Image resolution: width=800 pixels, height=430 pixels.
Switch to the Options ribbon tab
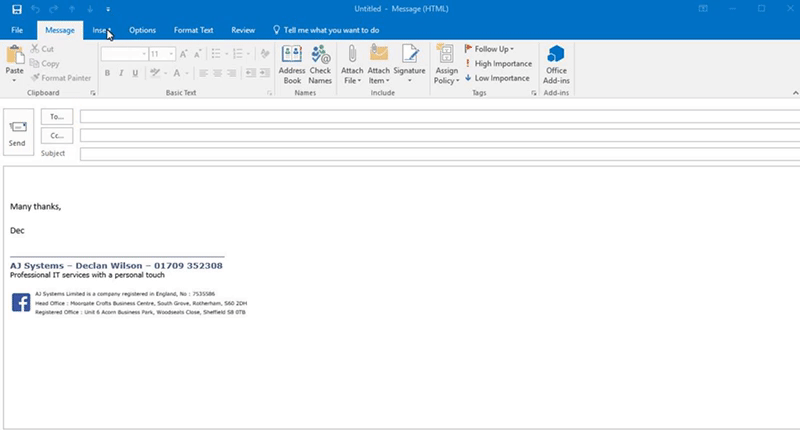coord(142,30)
